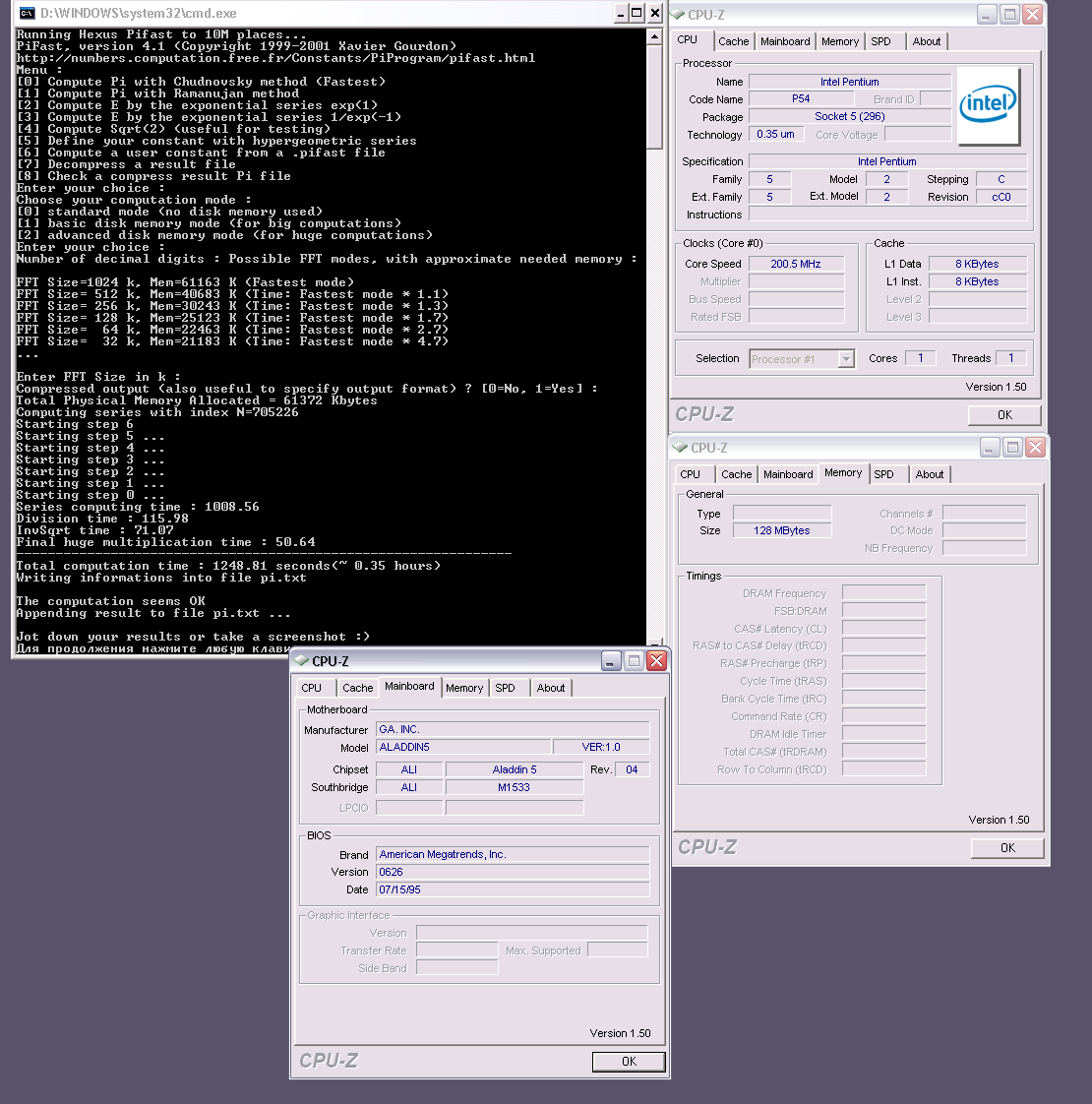This screenshot has width=1092, height=1104.
Task: Click the CPU-Z icon in the Memory tab window title bar
Action: coord(681,447)
